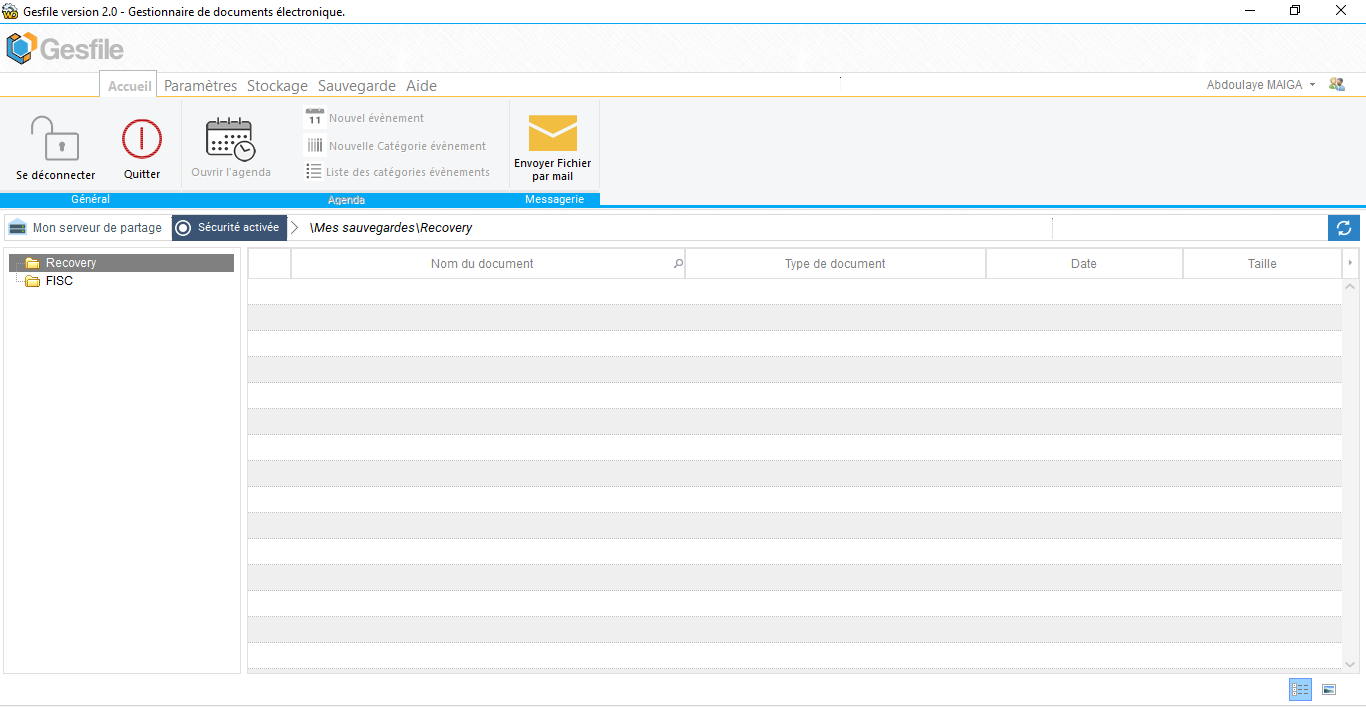Open the Paramètres ribbon tab

(x=200, y=86)
